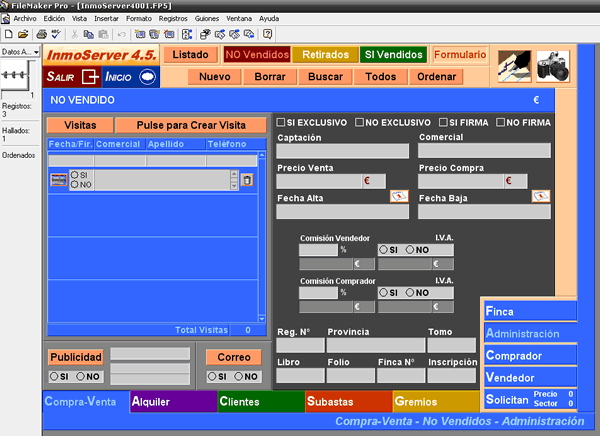
Task: Click the record icon next to Help
Action: point(249,34)
